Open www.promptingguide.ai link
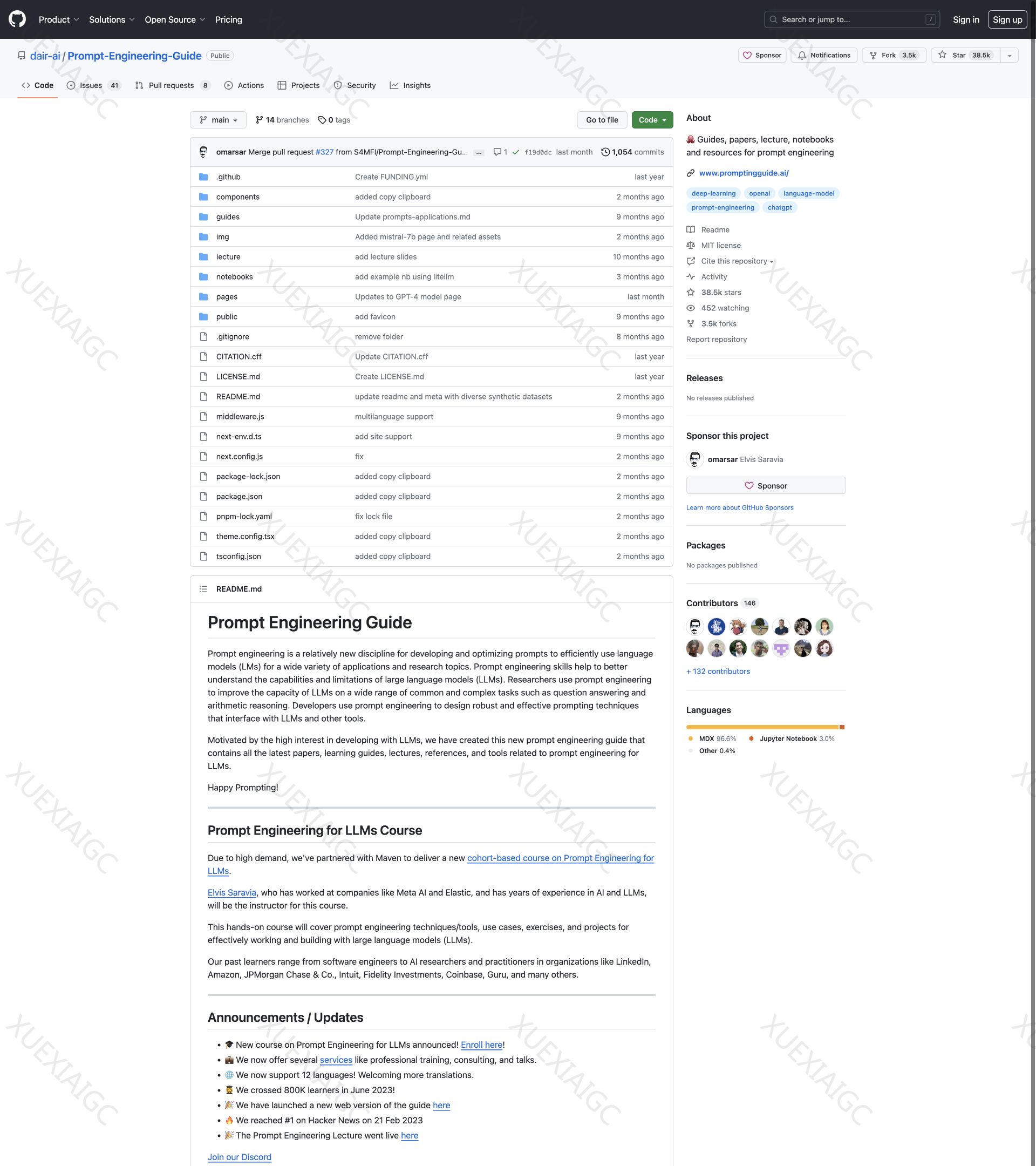1036x1166 pixels. click(744, 173)
